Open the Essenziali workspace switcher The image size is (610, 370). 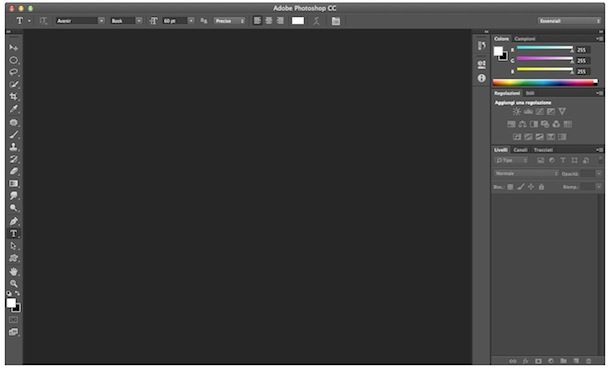570,21
